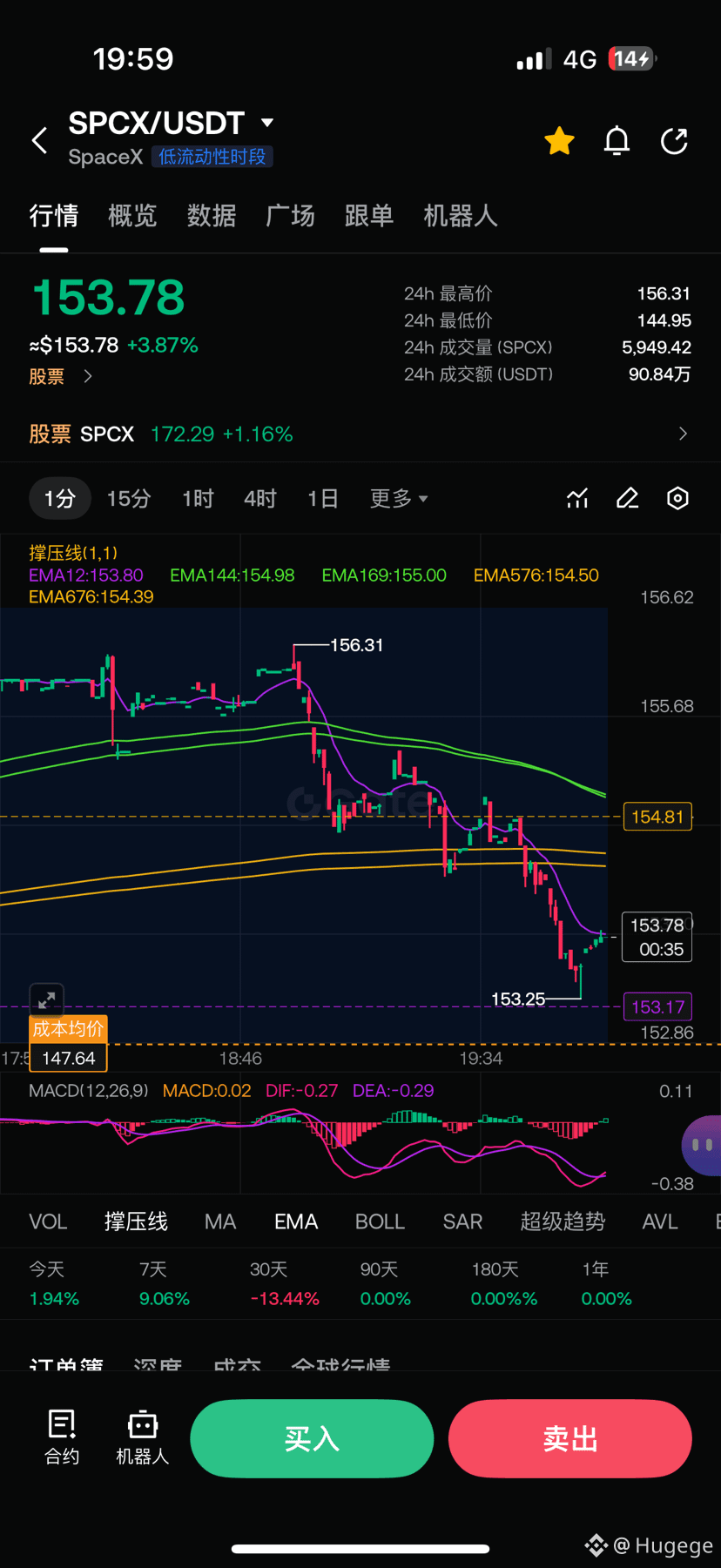
Task: Tap the 156.31 high marker on chart
Action: coord(357,645)
